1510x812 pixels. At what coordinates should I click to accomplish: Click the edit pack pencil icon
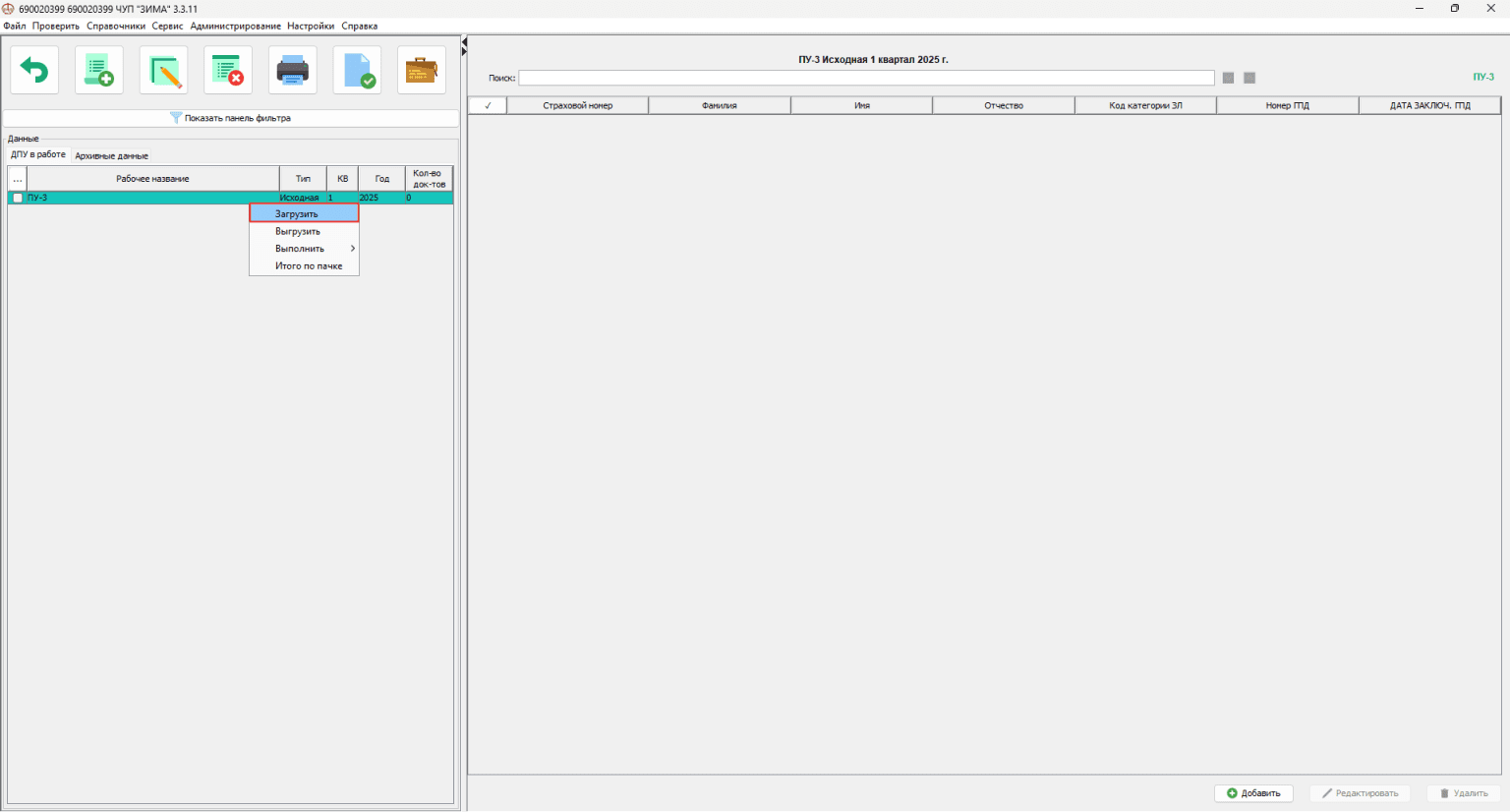coord(164,71)
